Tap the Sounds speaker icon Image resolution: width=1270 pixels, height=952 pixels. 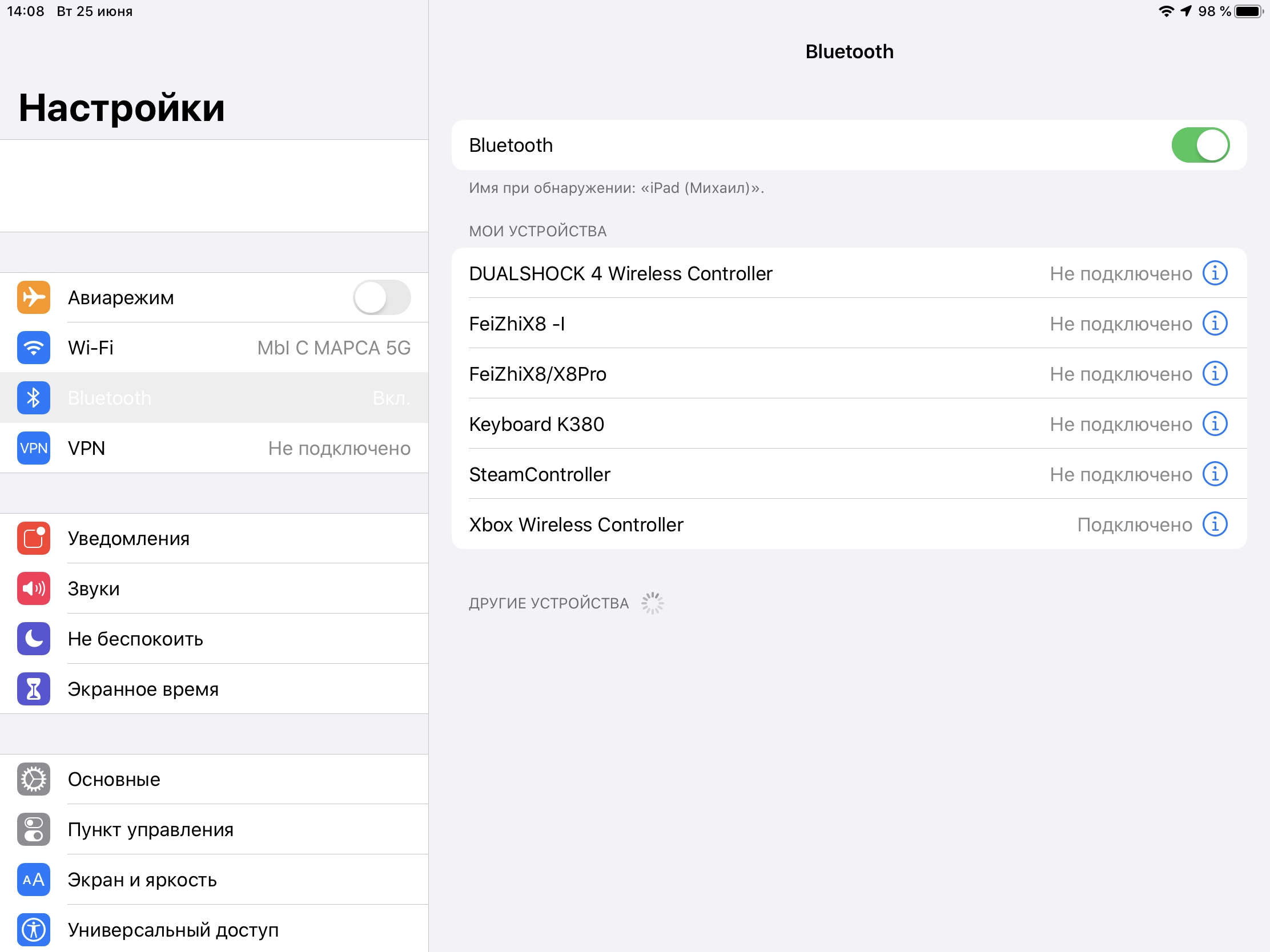pyautogui.click(x=33, y=589)
